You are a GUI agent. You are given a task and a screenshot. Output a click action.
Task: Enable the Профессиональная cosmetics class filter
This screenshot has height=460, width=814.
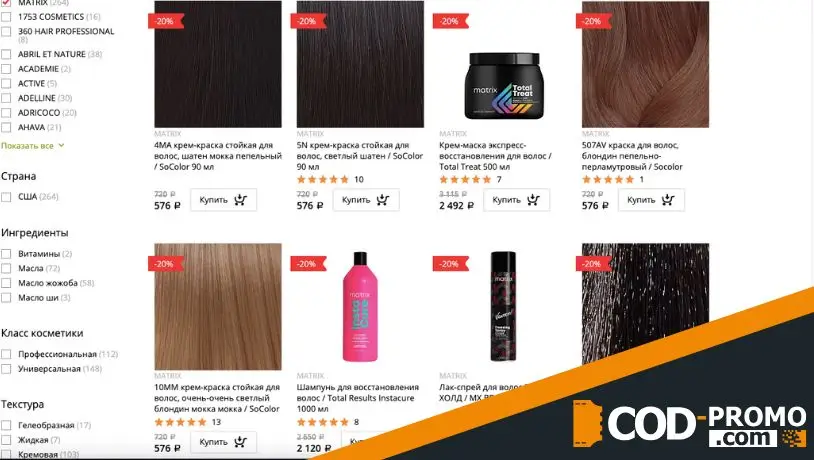[x=6, y=354]
